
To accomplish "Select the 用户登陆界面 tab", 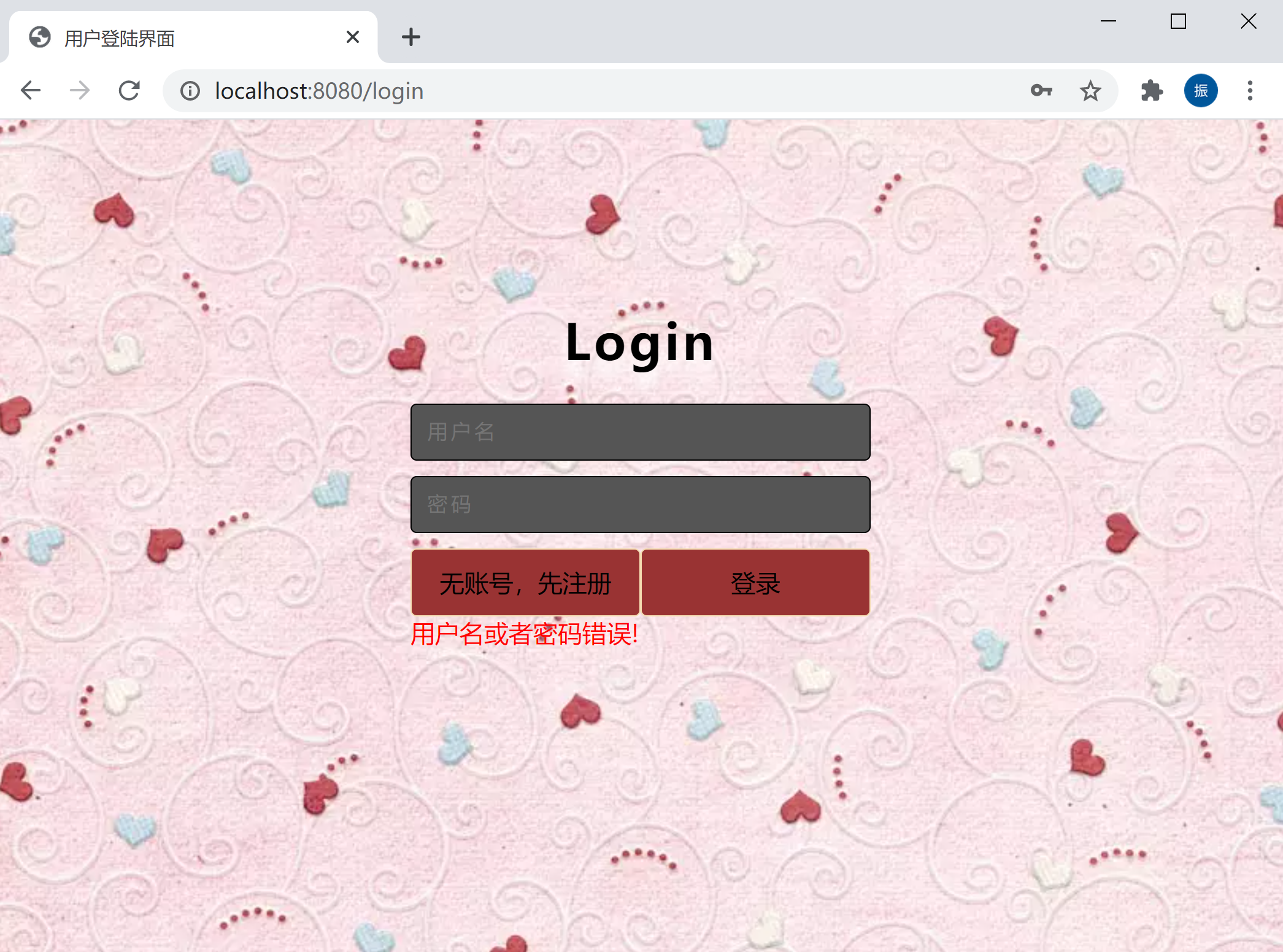I will pos(184,38).
